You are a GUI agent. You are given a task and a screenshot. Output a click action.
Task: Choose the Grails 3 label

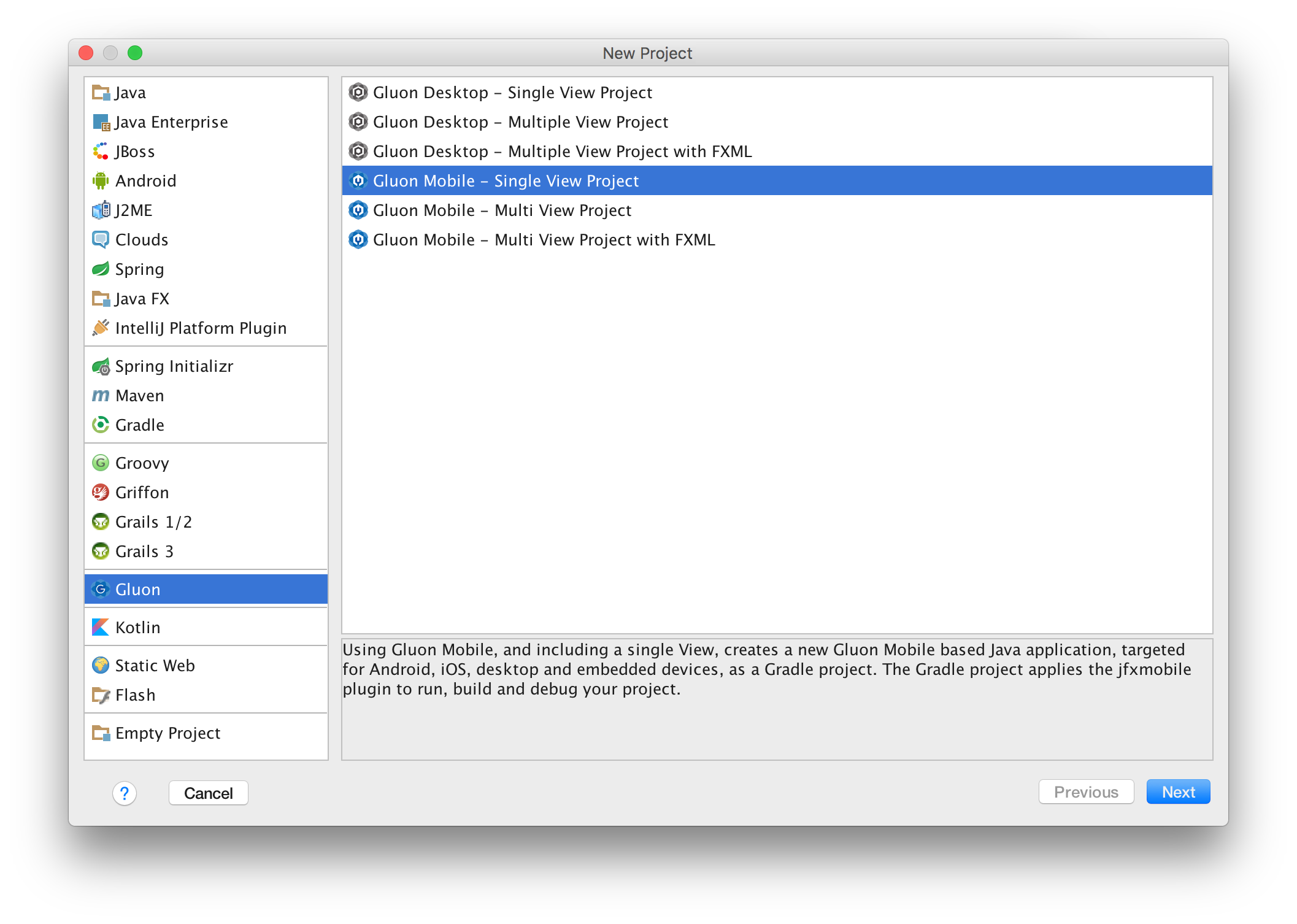(144, 552)
